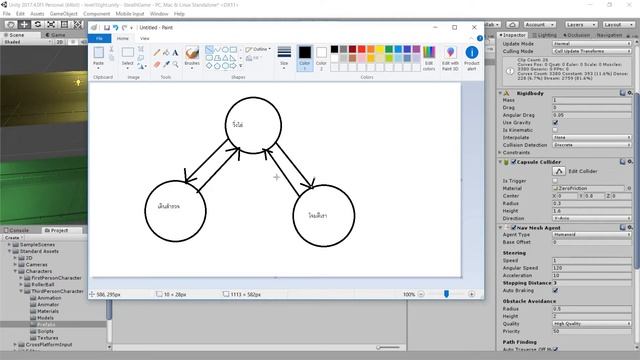Pick red swatch in Paint palette

[362, 49]
